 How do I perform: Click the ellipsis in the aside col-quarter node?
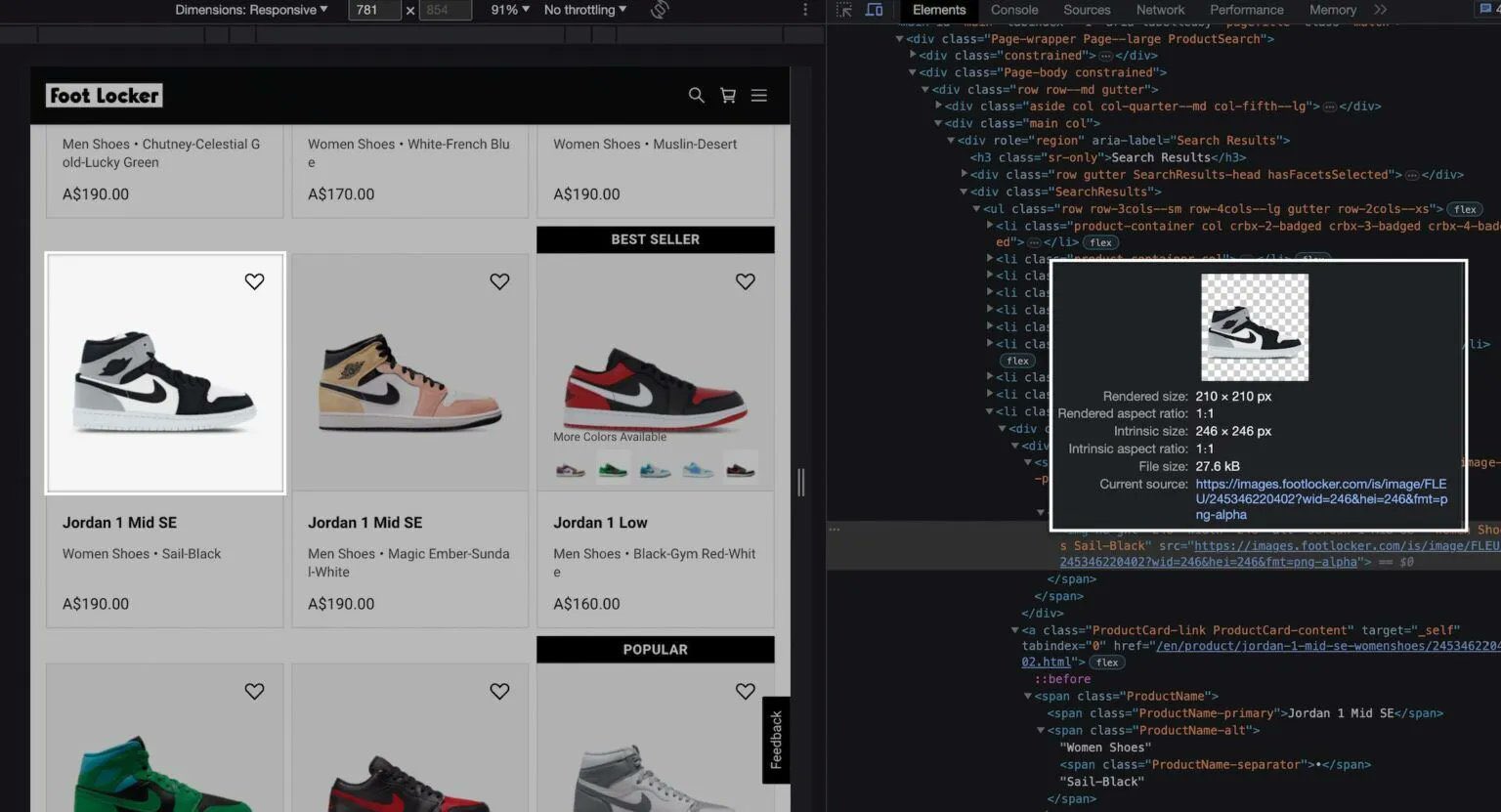click(1329, 107)
